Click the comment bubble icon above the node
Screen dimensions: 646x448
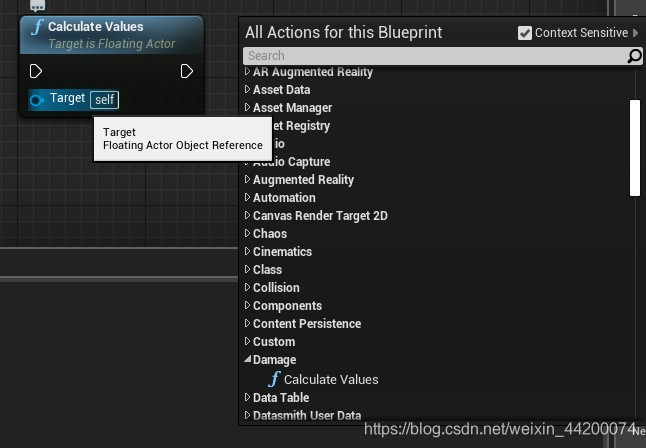[x=37, y=5]
